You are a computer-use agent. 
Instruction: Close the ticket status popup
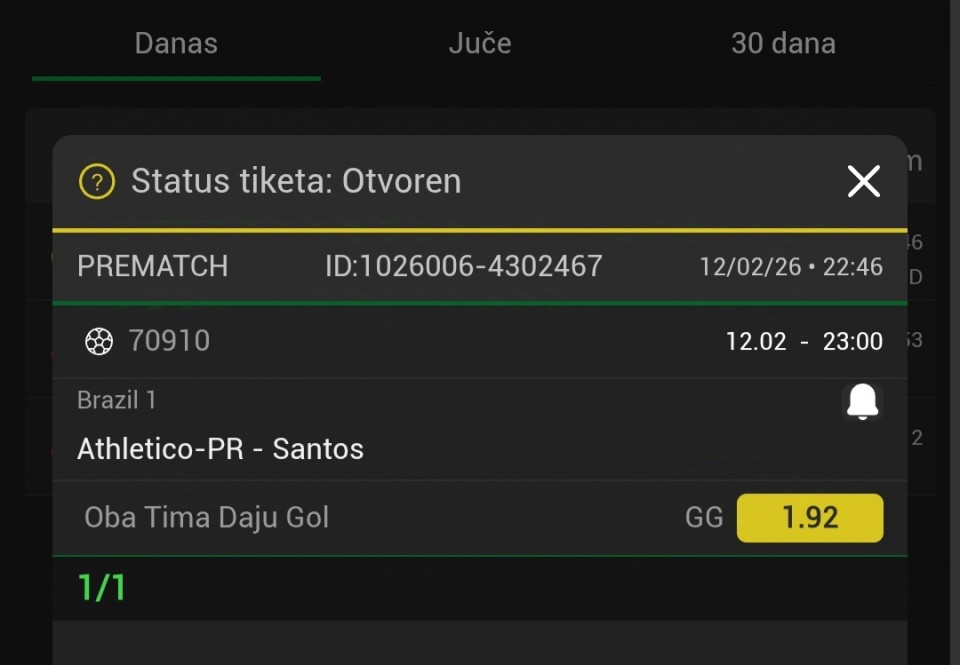coord(863,181)
